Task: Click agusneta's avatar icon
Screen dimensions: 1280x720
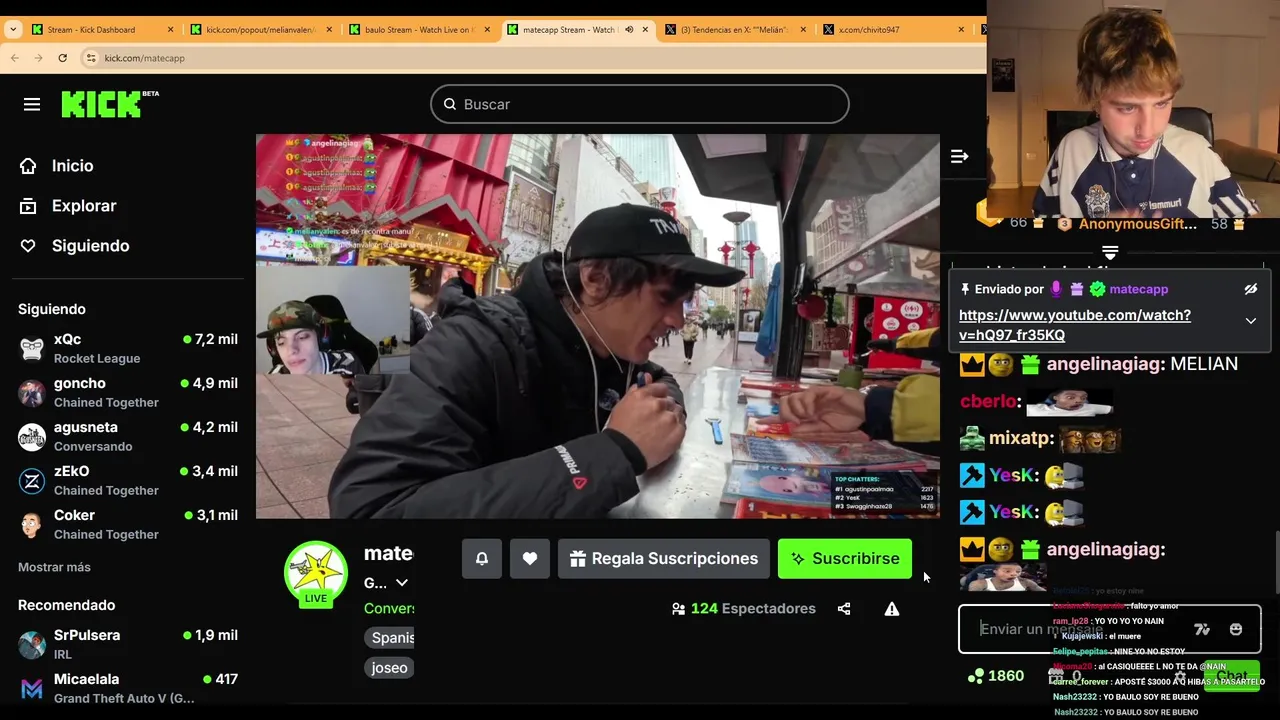Action: 32,437
